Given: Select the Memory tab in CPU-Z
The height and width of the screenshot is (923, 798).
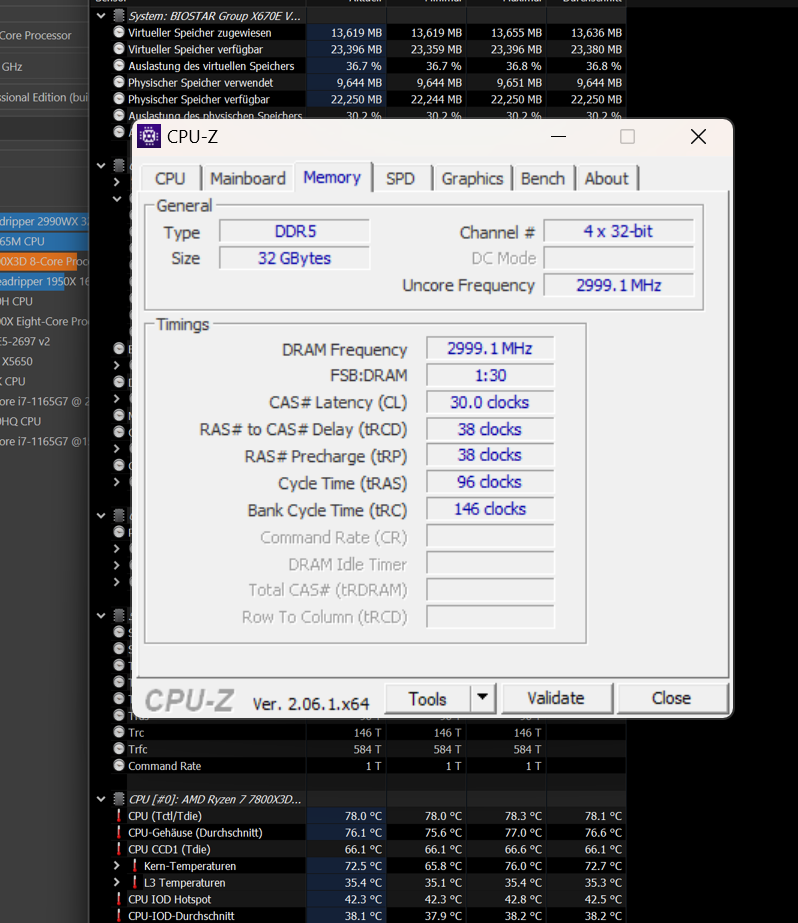Looking at the screenshot, I should (x=332, y=177).
